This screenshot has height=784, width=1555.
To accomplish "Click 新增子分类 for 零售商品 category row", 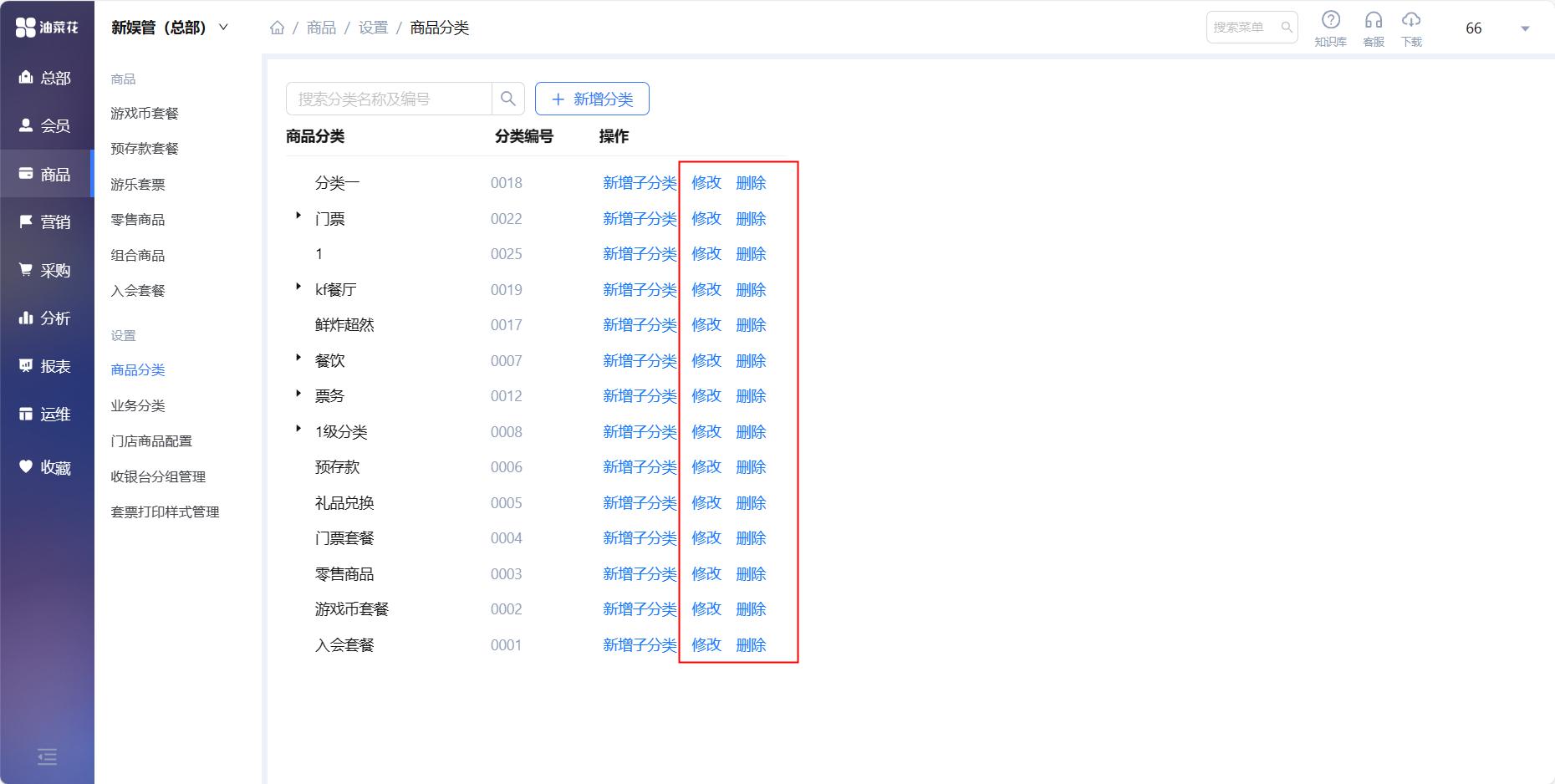I will tap(640, 574).
